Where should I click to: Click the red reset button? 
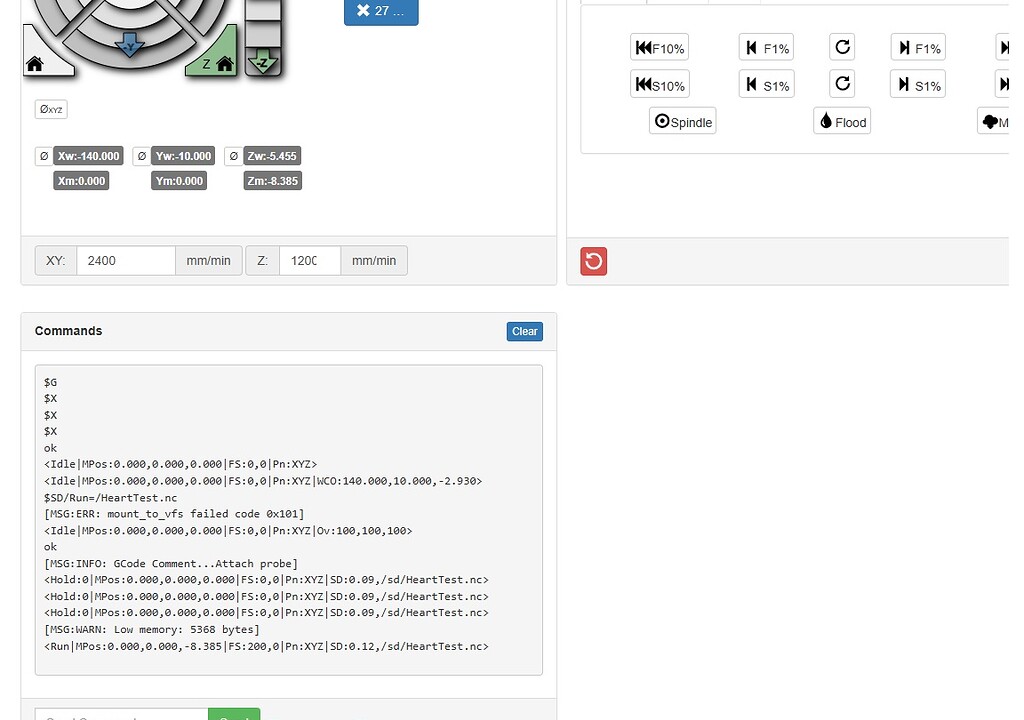coord(593,261)
